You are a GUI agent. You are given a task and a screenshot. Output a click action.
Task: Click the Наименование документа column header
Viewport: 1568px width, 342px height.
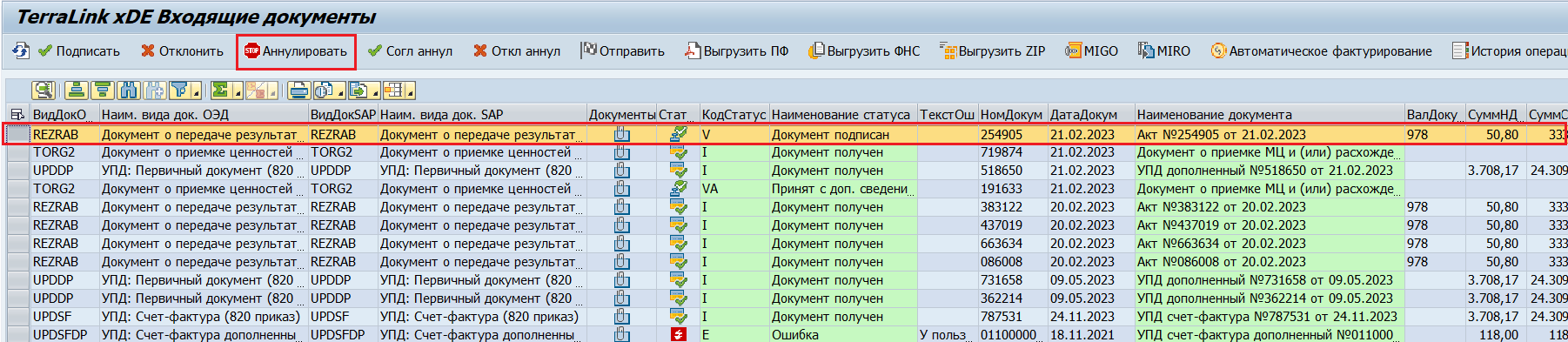pos(1269,115)
